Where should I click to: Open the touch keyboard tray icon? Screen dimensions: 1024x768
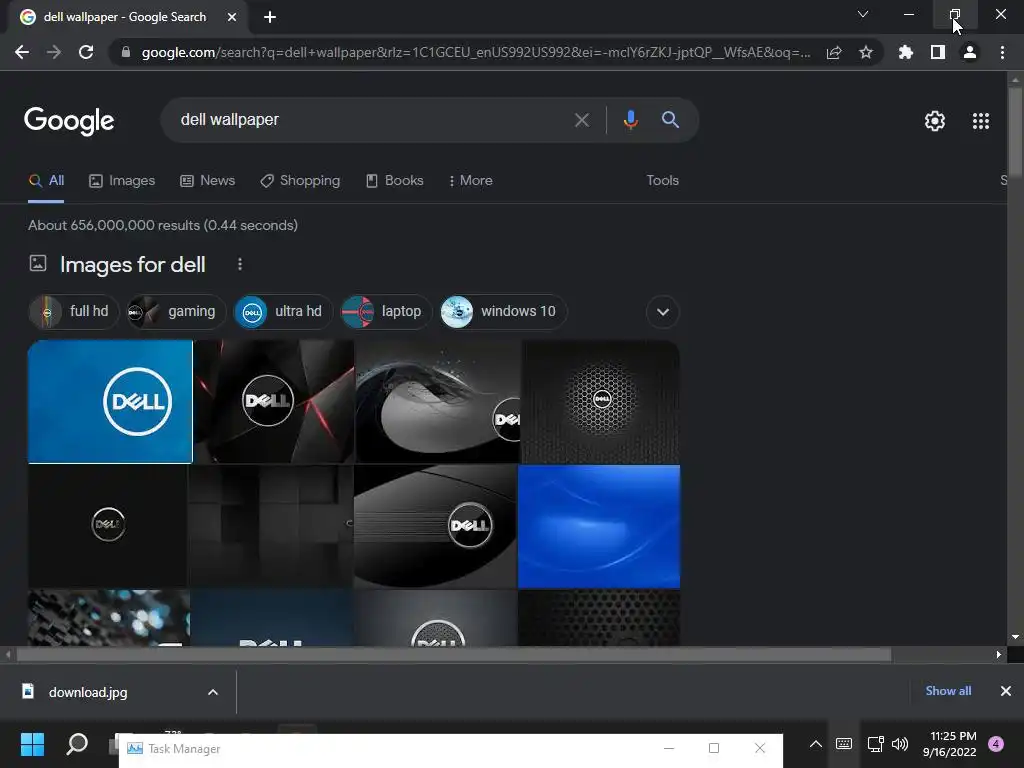coord(844,744)
